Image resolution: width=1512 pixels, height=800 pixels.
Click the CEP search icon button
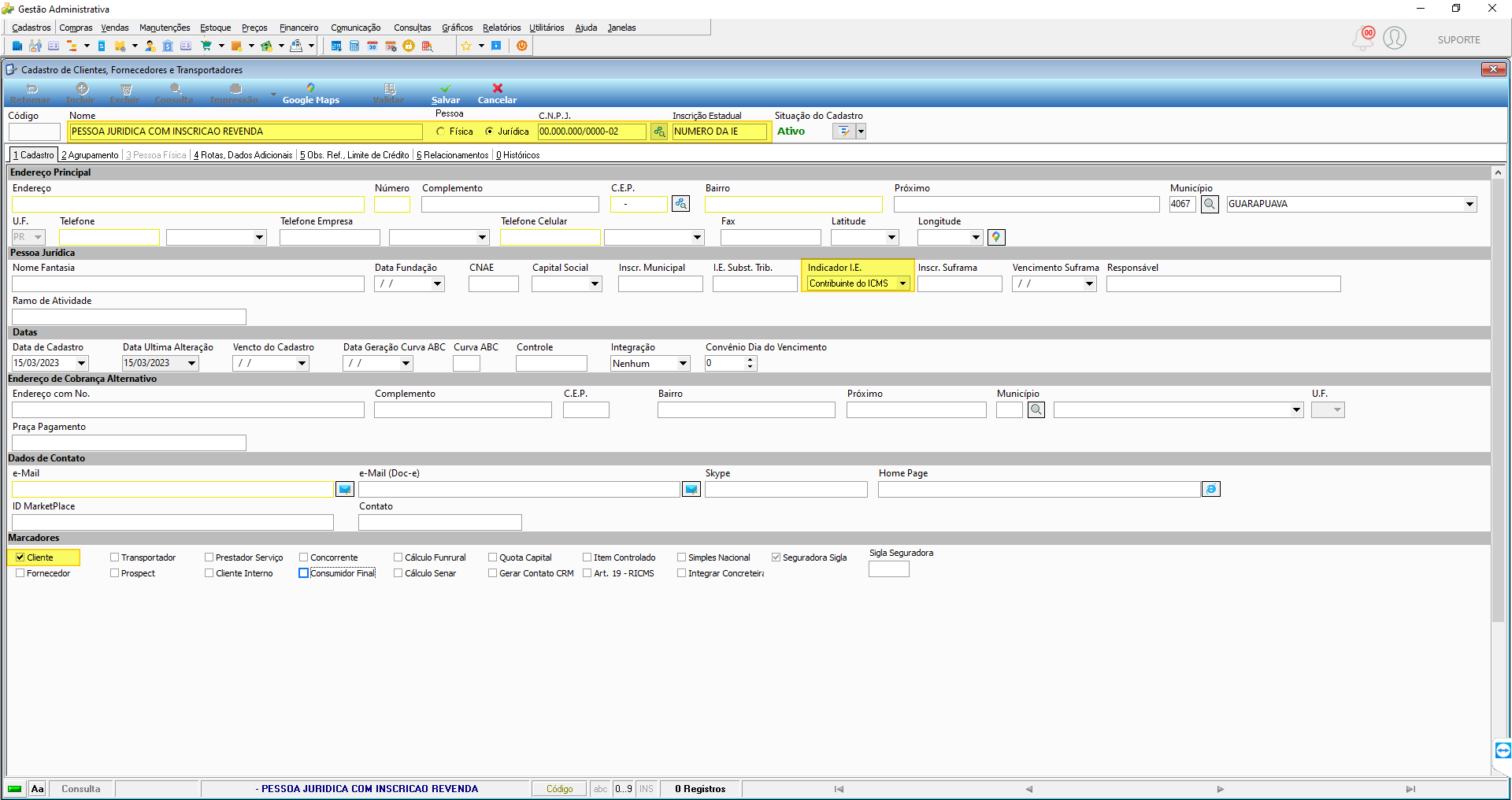point(681,204)
